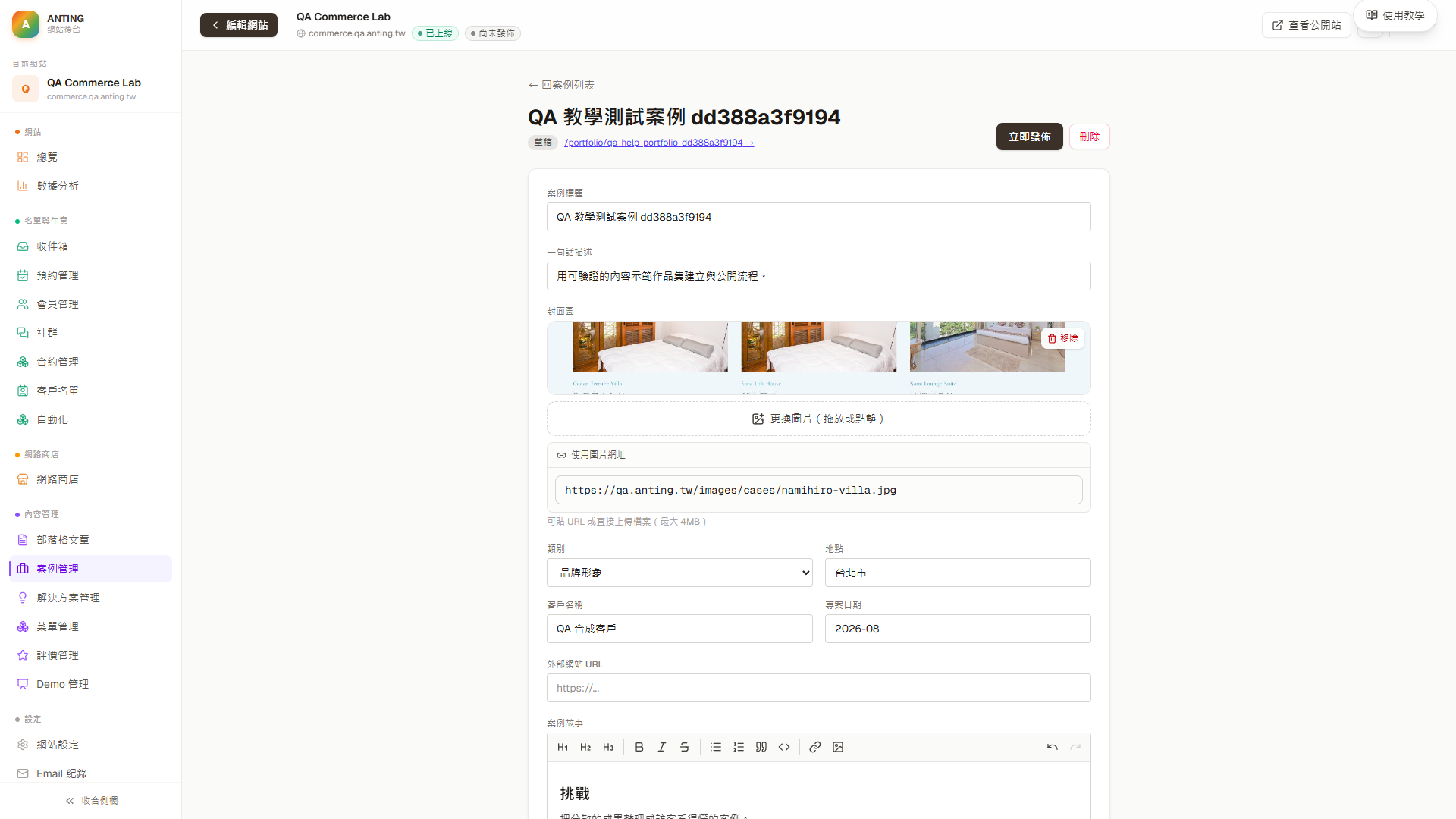Redo the editor change
Screen dimensions: 1456x819
pos(1075,747)
